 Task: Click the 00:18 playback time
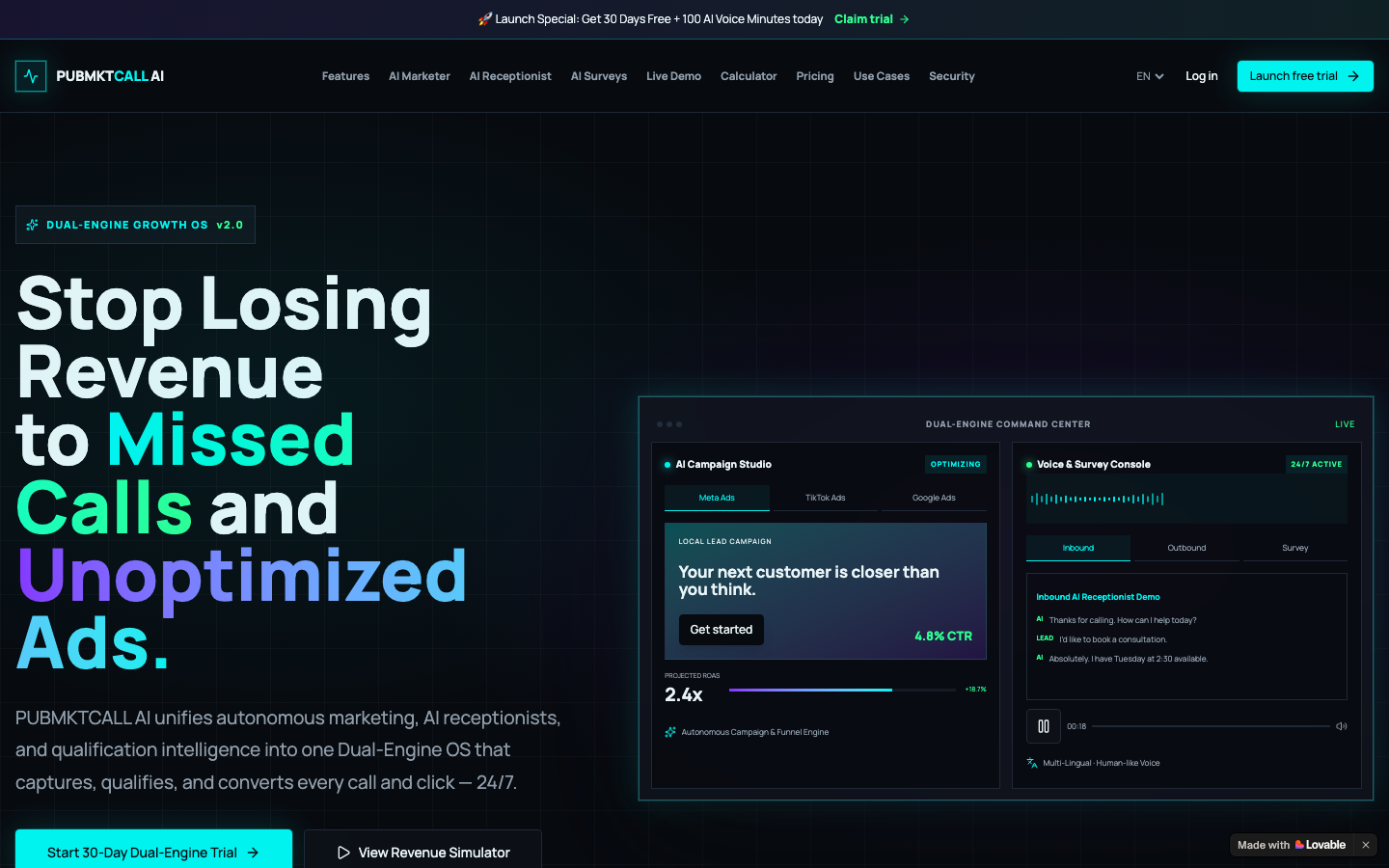pos(1076,726)
